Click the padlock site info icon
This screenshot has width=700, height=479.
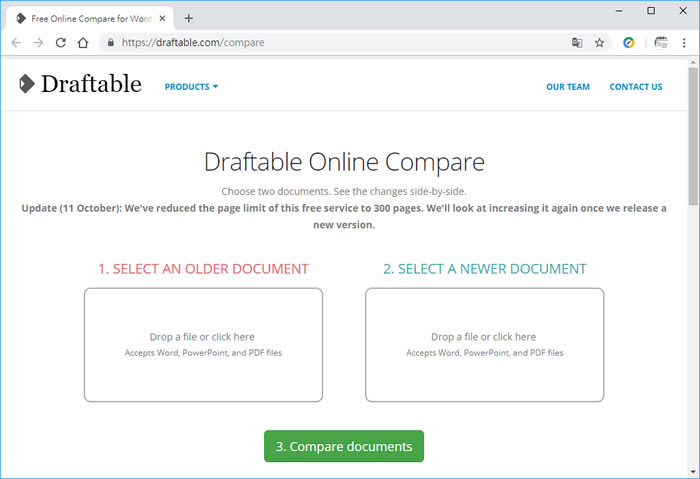click(111, 42)
